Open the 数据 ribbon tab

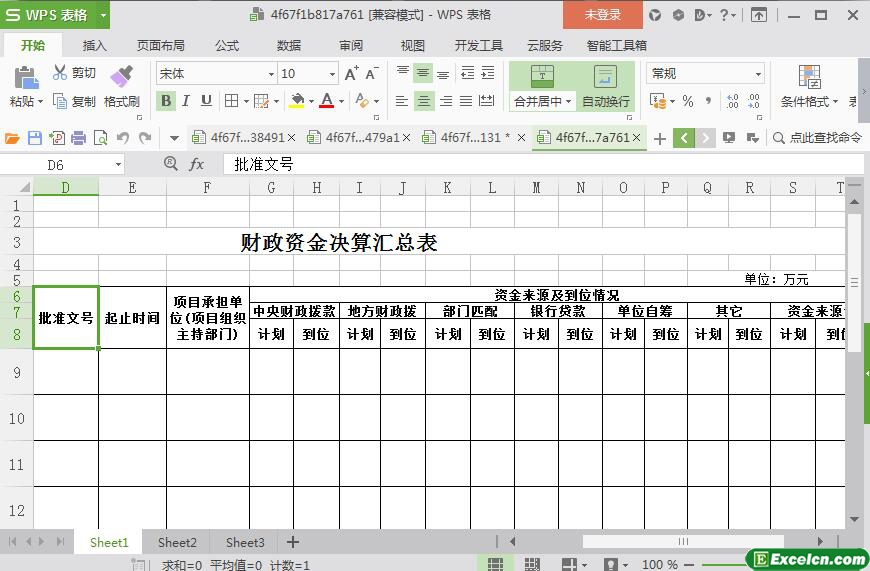[289, 46]
